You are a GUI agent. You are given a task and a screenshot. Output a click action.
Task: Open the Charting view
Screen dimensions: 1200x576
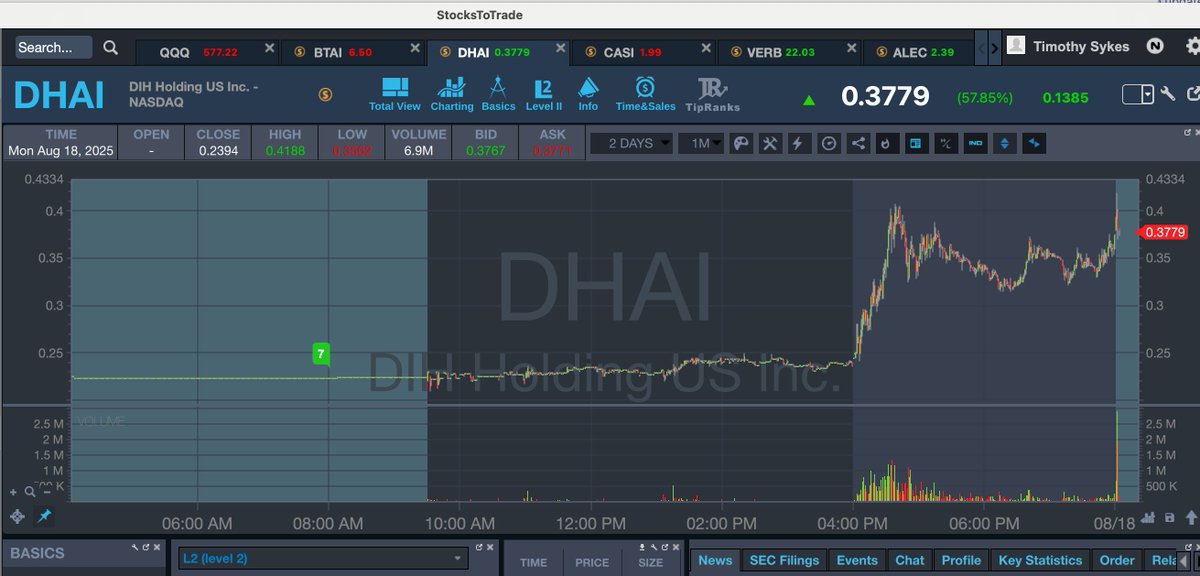coord(452,94)
